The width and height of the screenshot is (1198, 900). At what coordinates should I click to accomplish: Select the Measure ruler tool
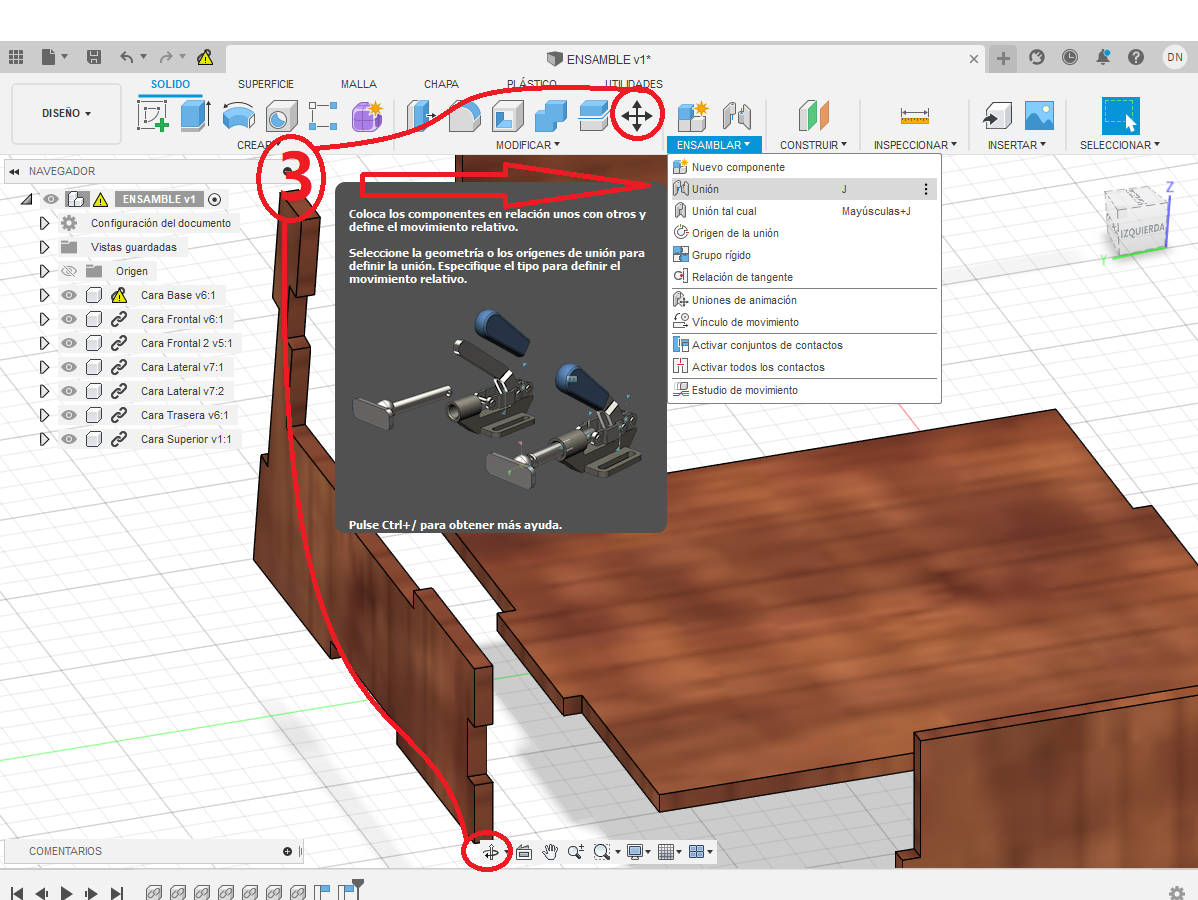point(915,116)
